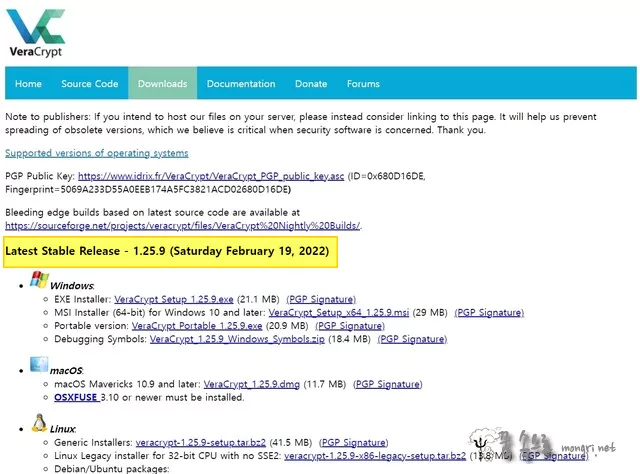
Task: Click the Bleeding edge builds sentence
Action: 153,212
